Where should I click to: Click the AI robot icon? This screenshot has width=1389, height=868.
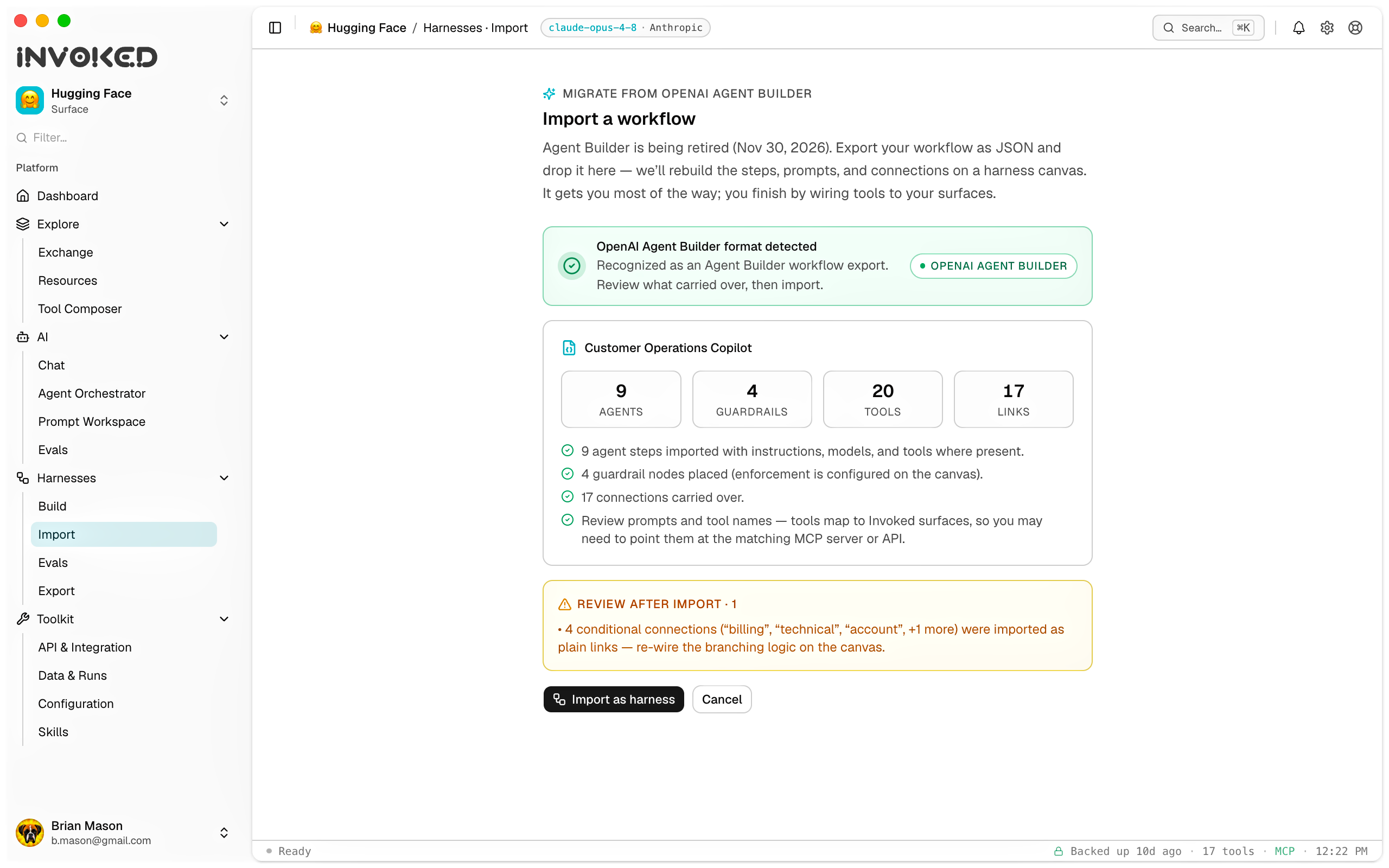tap(22, 337)
